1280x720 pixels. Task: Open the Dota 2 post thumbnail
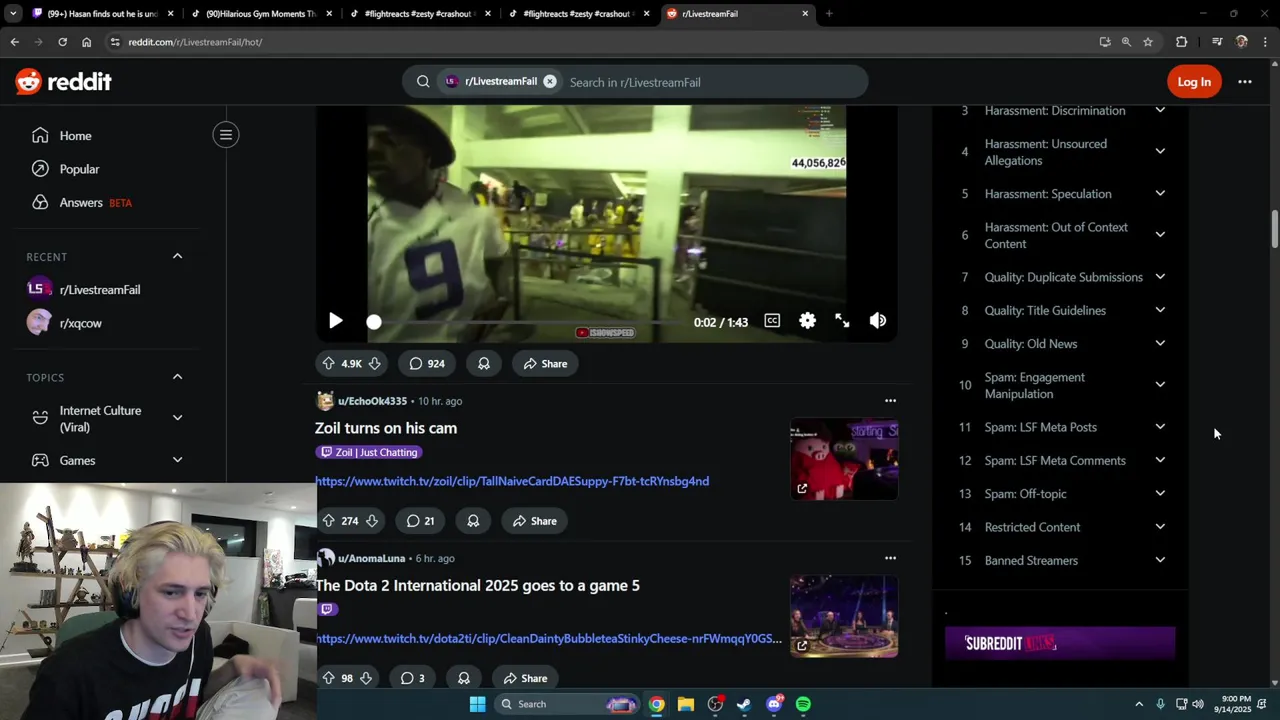click(844, 616)
